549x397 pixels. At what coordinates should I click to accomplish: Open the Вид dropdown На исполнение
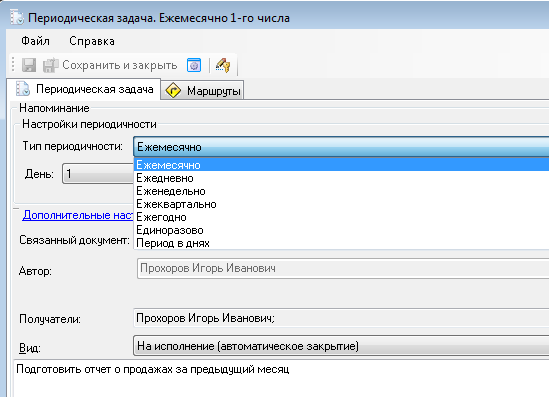tap(341, 346)
